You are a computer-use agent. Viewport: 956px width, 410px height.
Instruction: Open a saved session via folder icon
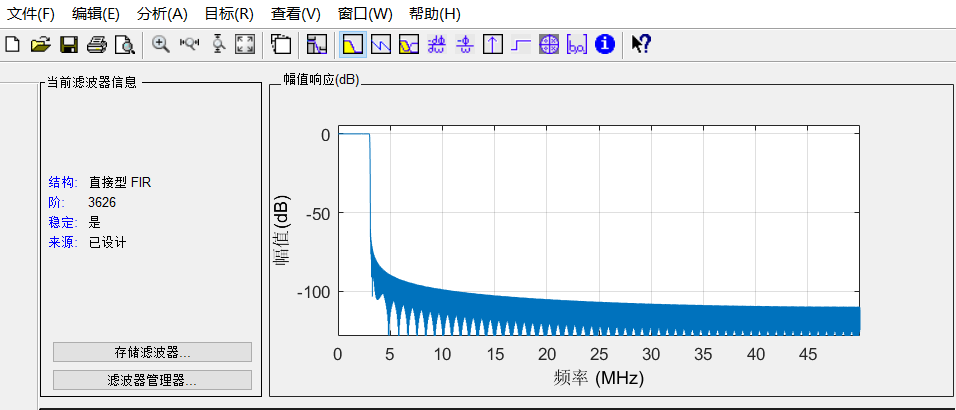coord(40,44)
